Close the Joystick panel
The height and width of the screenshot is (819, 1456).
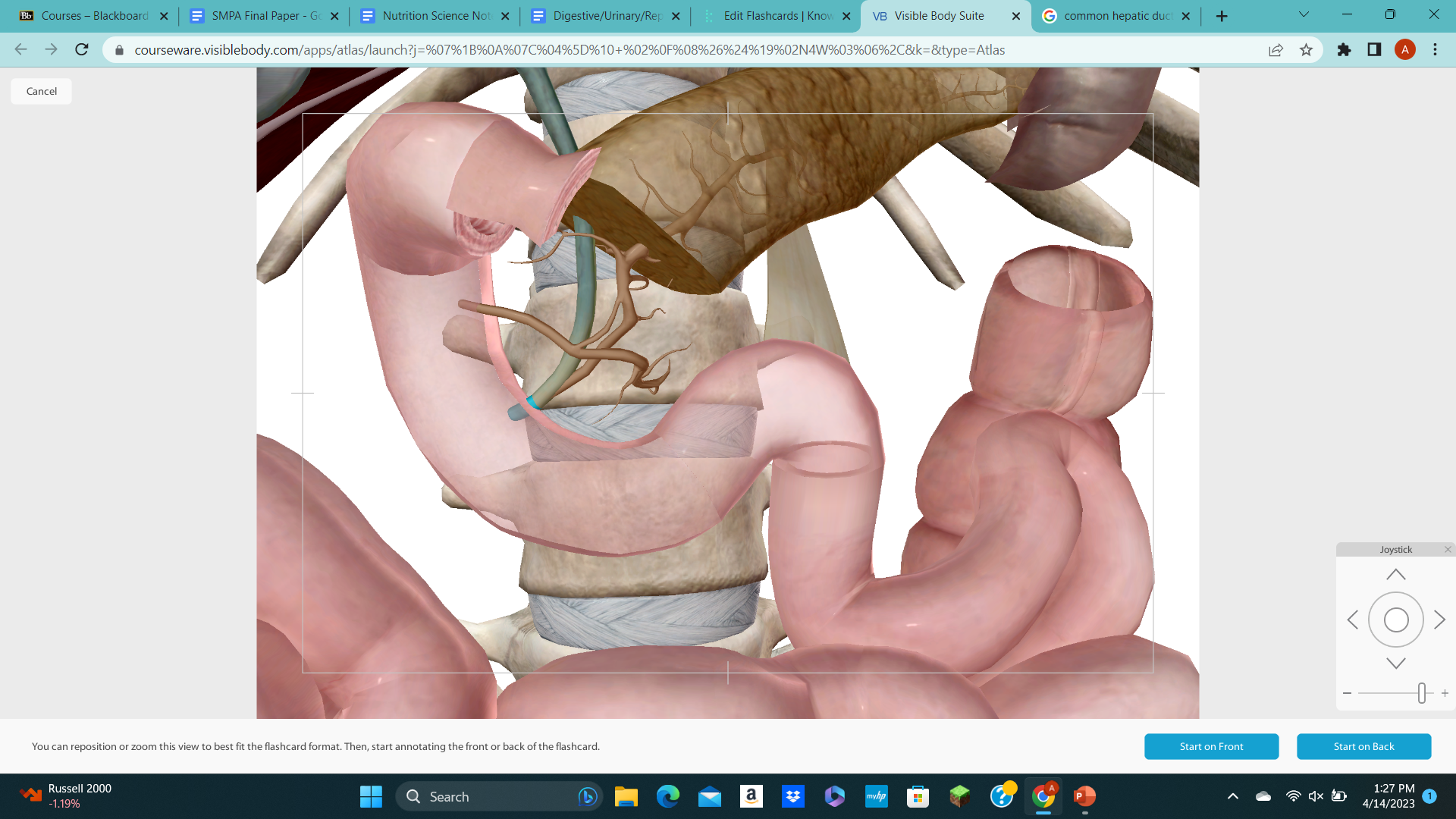[1448, 549]
